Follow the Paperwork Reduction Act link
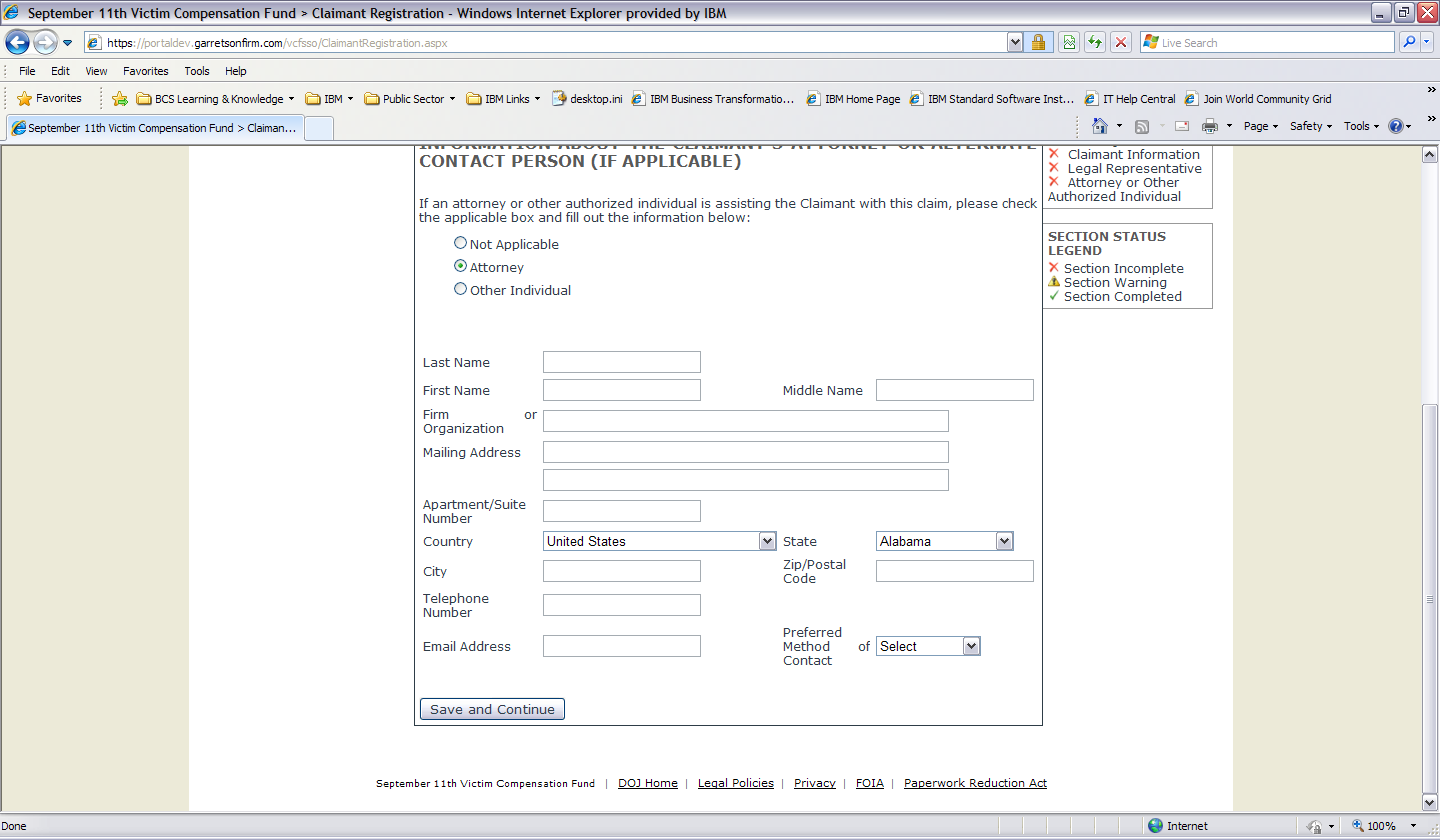Screen dimensions: 1440x840 click(x=975, y=783)
